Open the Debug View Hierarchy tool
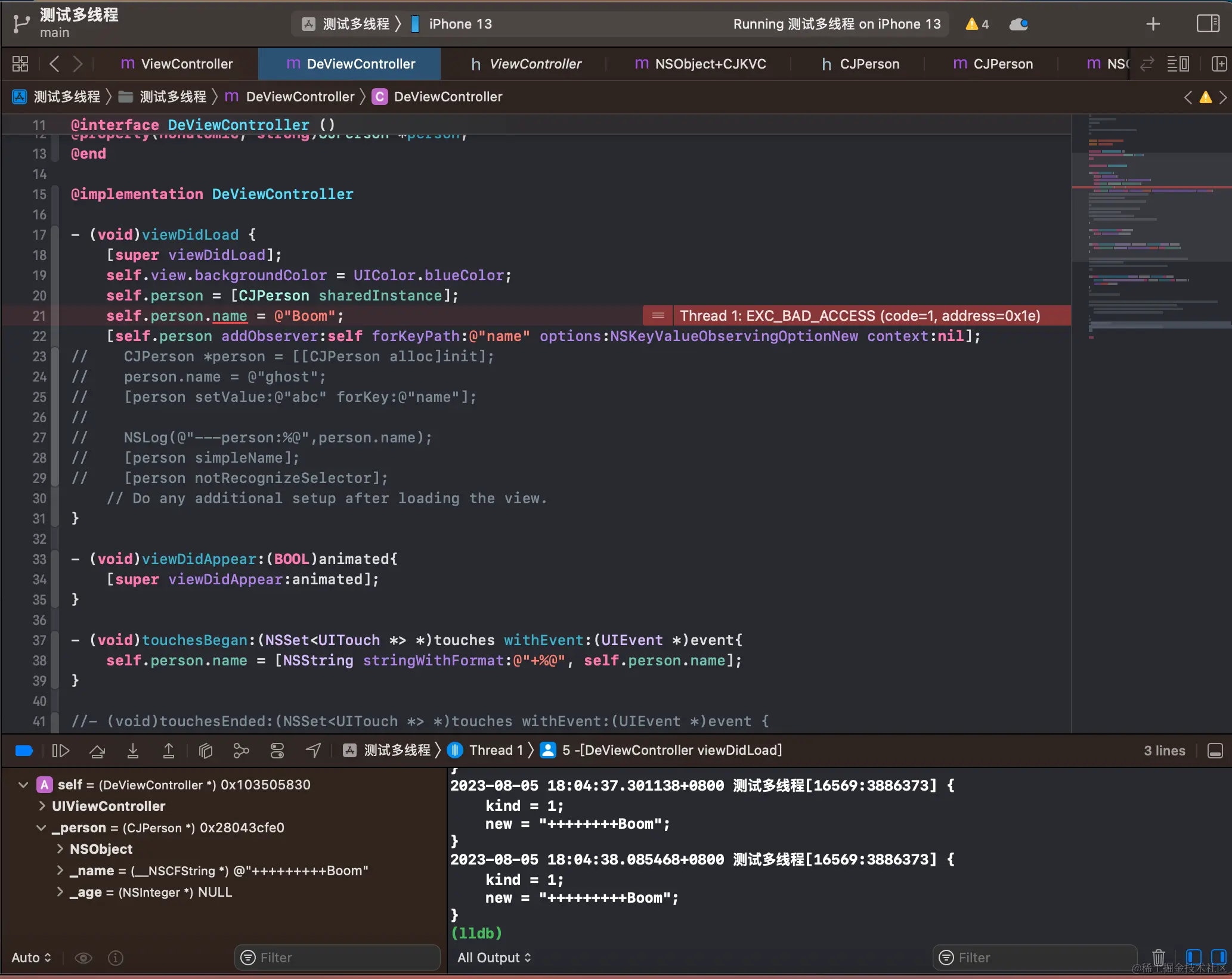The image size is (1232, 979). (x=206, y=751)
